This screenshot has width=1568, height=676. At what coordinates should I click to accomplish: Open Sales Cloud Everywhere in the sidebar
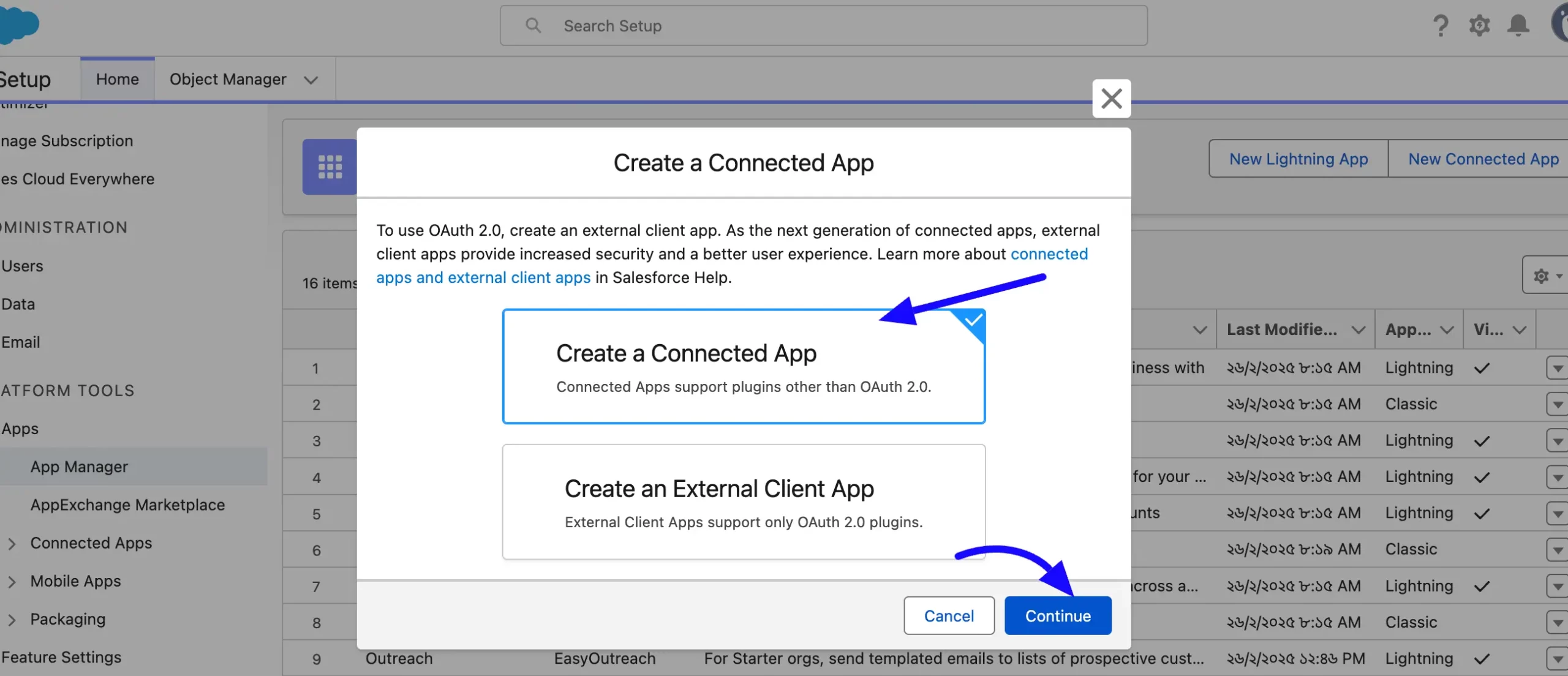pos(77,179)
